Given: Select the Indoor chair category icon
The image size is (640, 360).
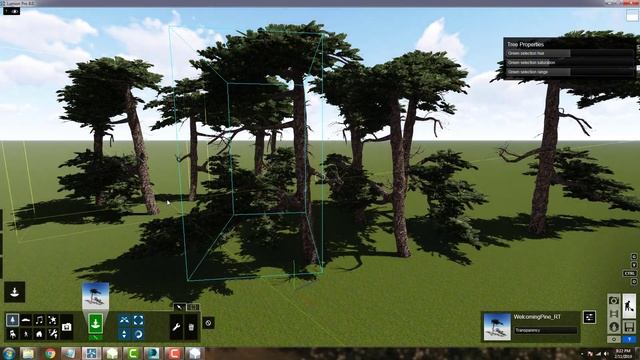Looking at the screenshot, I should point(12,333).
